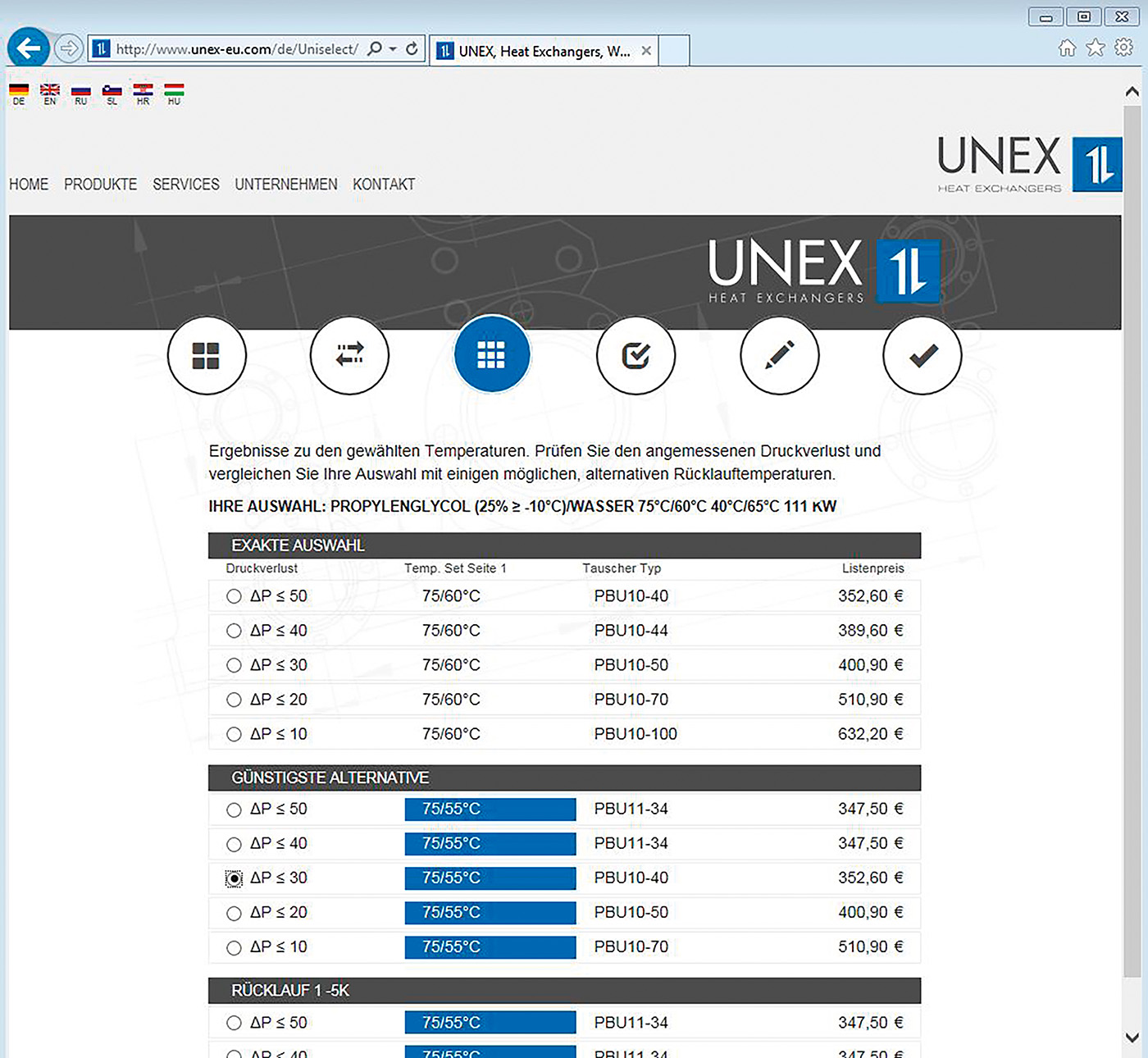
Task: Click the browser forward arrow button
Action: tap(69, 48)
